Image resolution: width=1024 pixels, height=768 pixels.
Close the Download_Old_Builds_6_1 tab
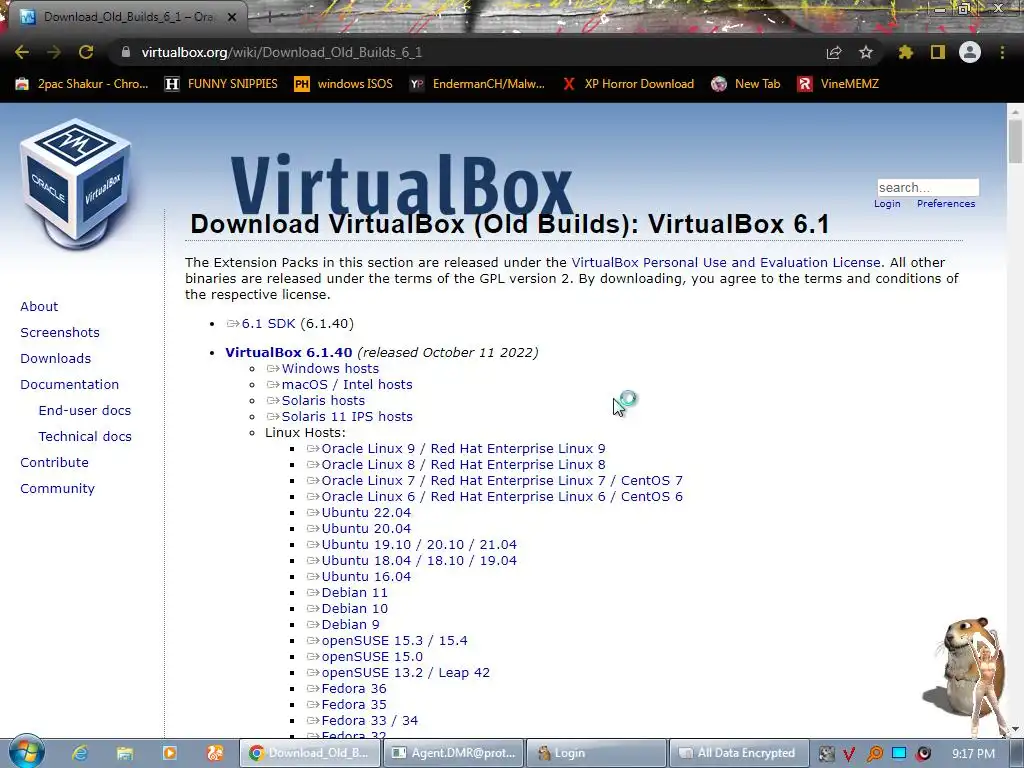coord(232,17)
